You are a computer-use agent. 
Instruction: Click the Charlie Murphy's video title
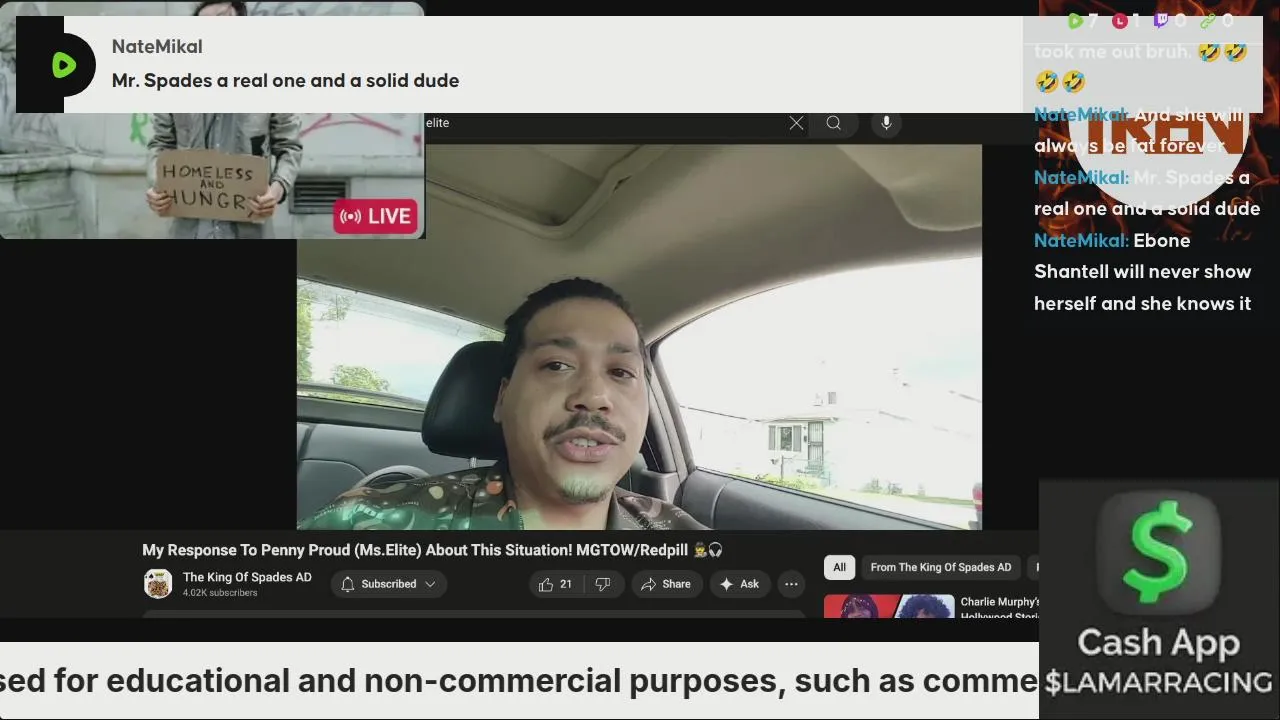[1000, 609]
